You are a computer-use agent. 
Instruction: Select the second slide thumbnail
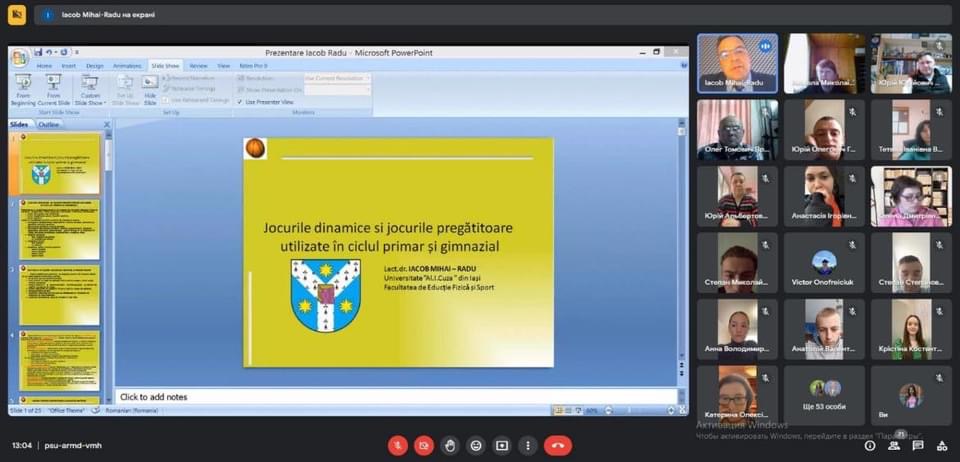59,229
